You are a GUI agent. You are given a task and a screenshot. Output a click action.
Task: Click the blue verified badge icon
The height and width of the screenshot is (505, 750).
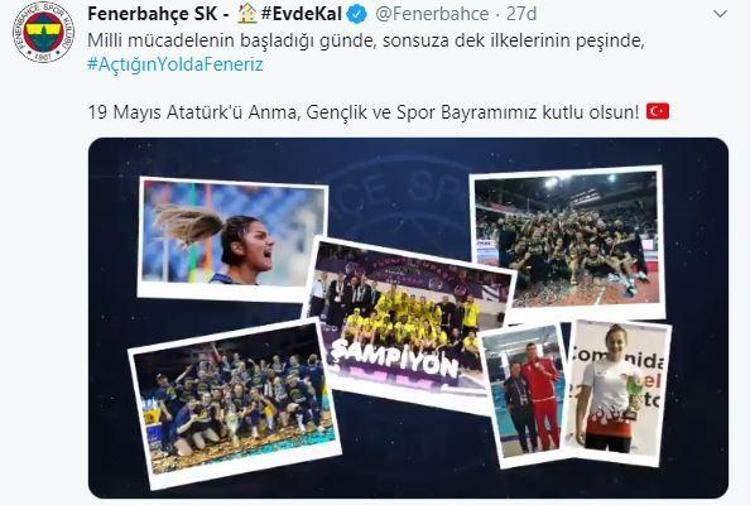357,14
